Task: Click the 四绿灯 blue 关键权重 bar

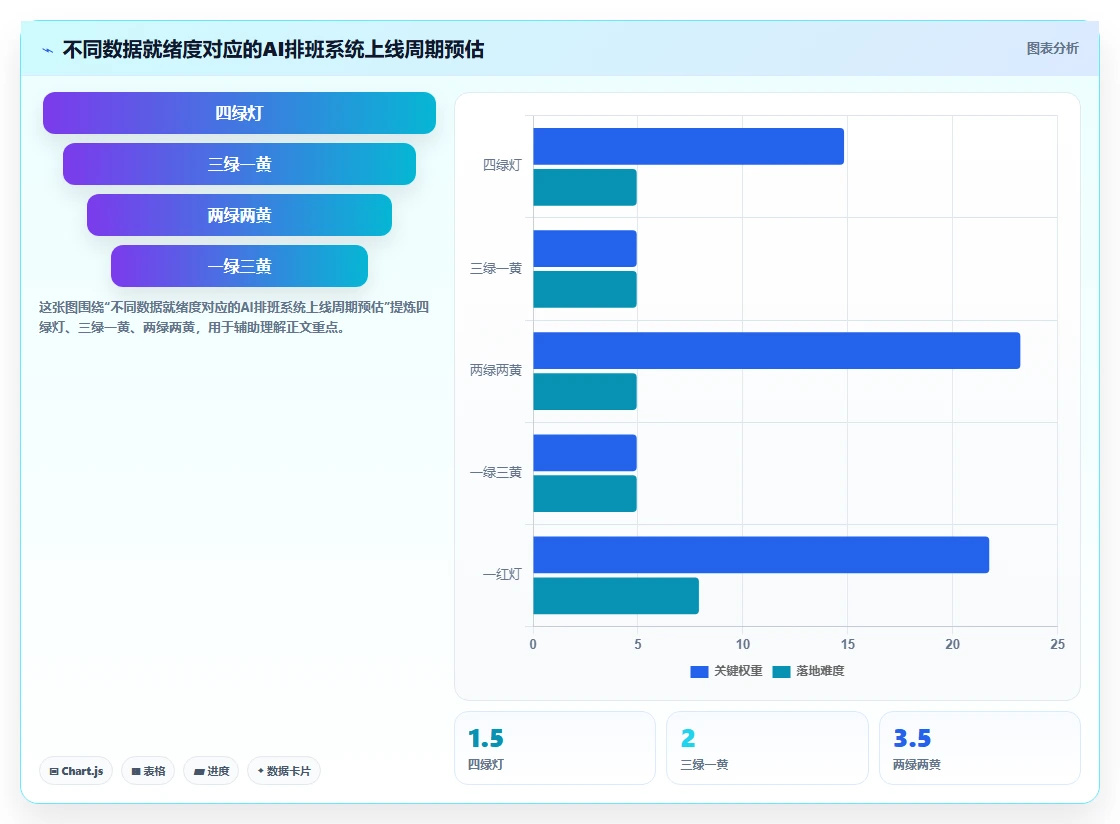Action: click(689, 146)
